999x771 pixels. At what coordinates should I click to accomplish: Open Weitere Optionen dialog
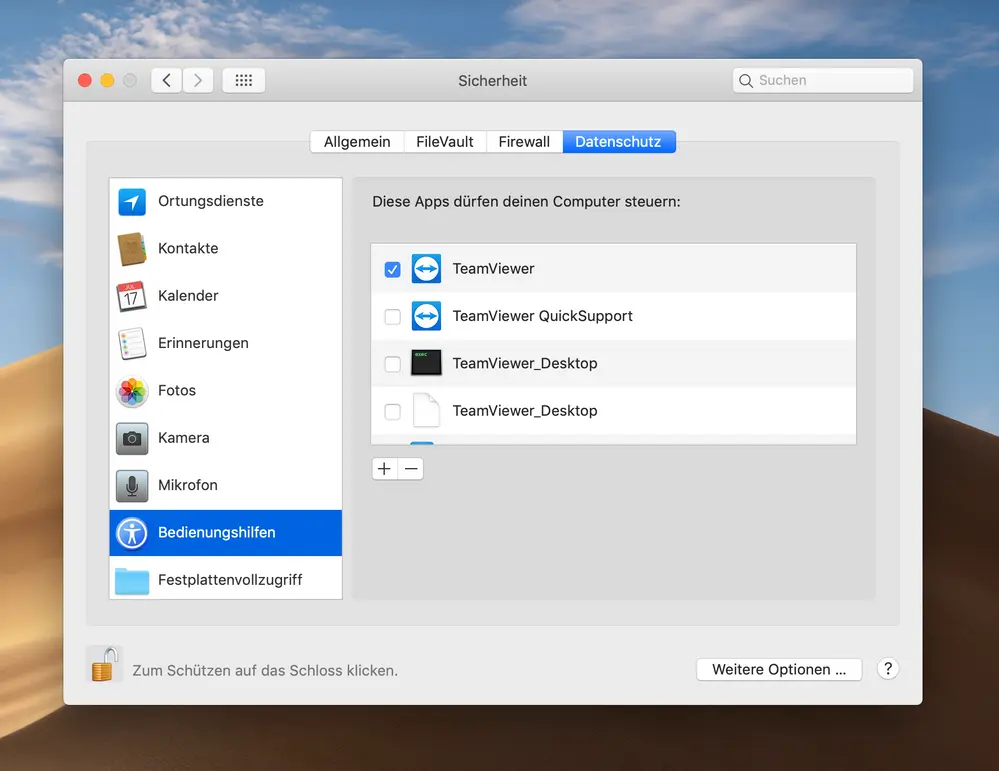point(779,670)
